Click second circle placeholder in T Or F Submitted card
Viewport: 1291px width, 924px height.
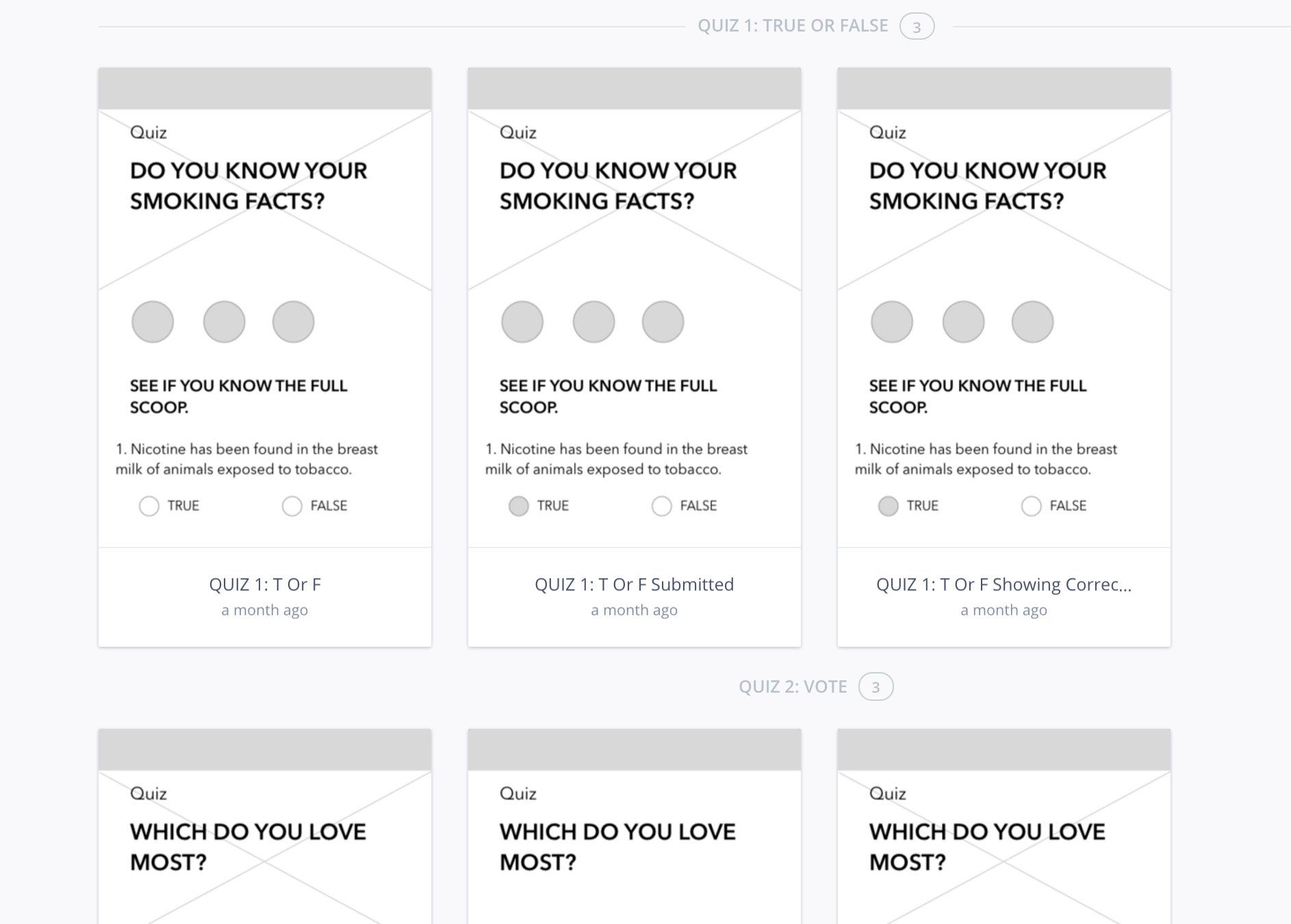(x=593, y=322)
